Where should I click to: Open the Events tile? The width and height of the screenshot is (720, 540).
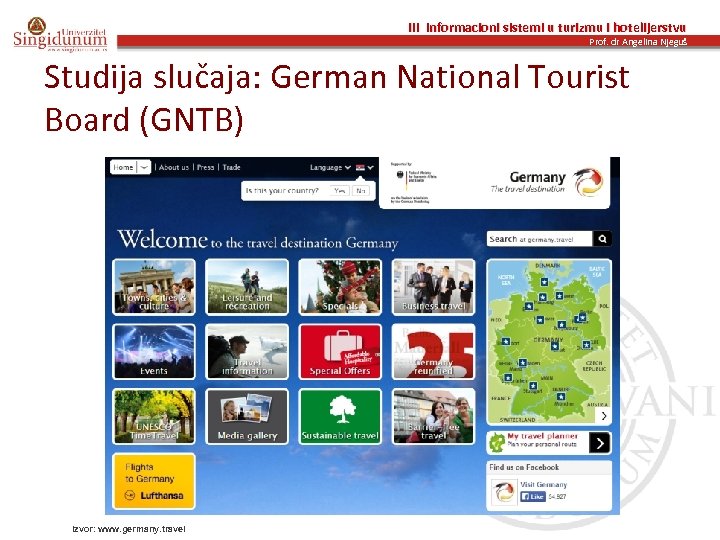click(154, 352)
